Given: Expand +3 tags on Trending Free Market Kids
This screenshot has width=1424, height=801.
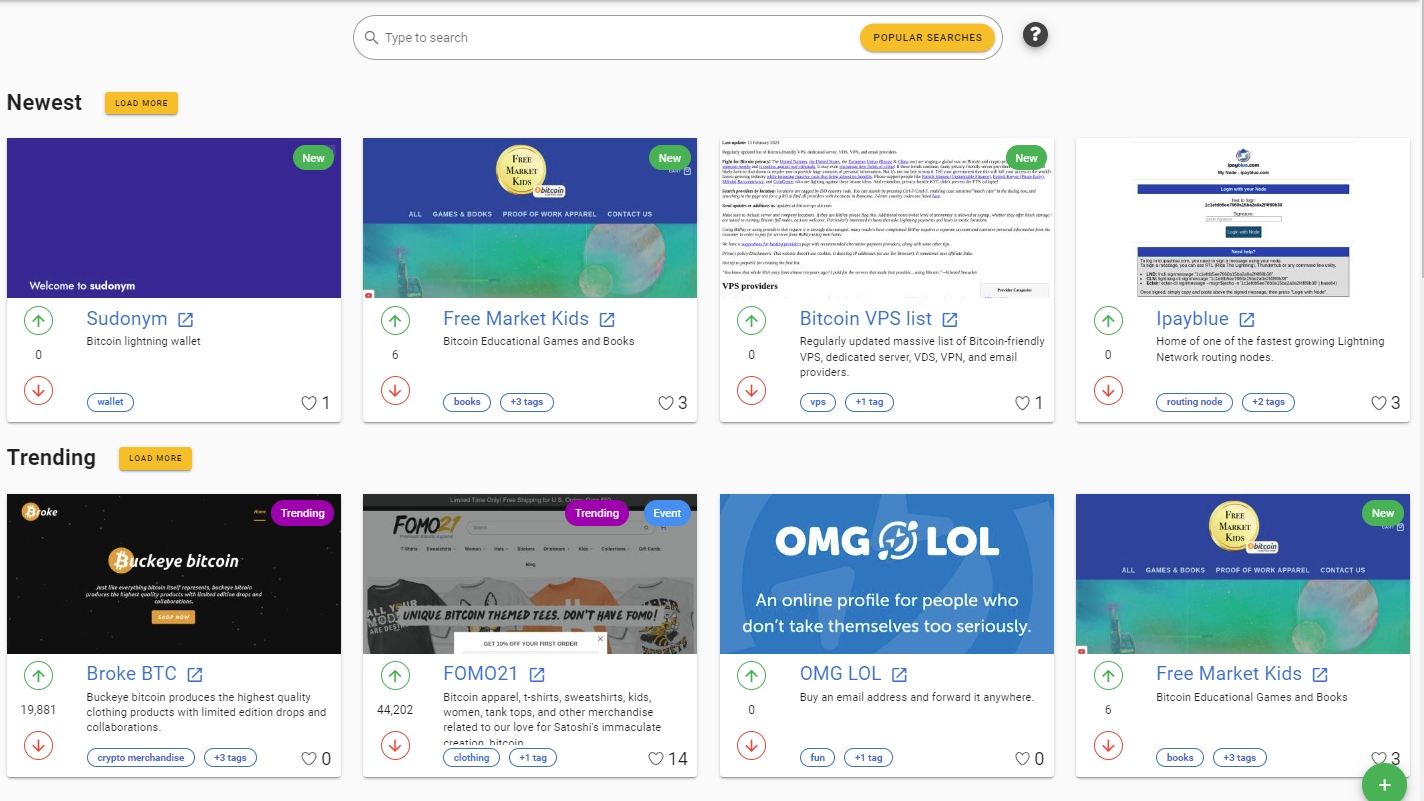Looking at the screenshot, I should [x=1240, y=758].
